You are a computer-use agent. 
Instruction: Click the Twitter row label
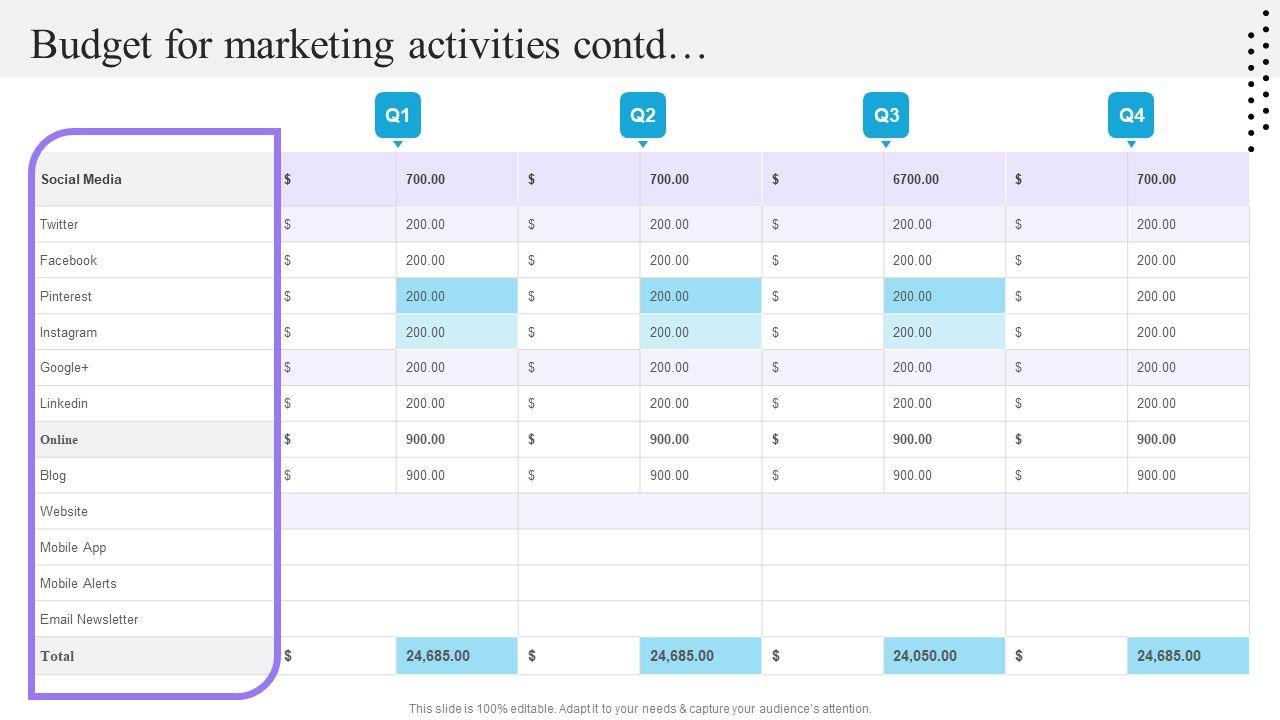coord(59,224)
